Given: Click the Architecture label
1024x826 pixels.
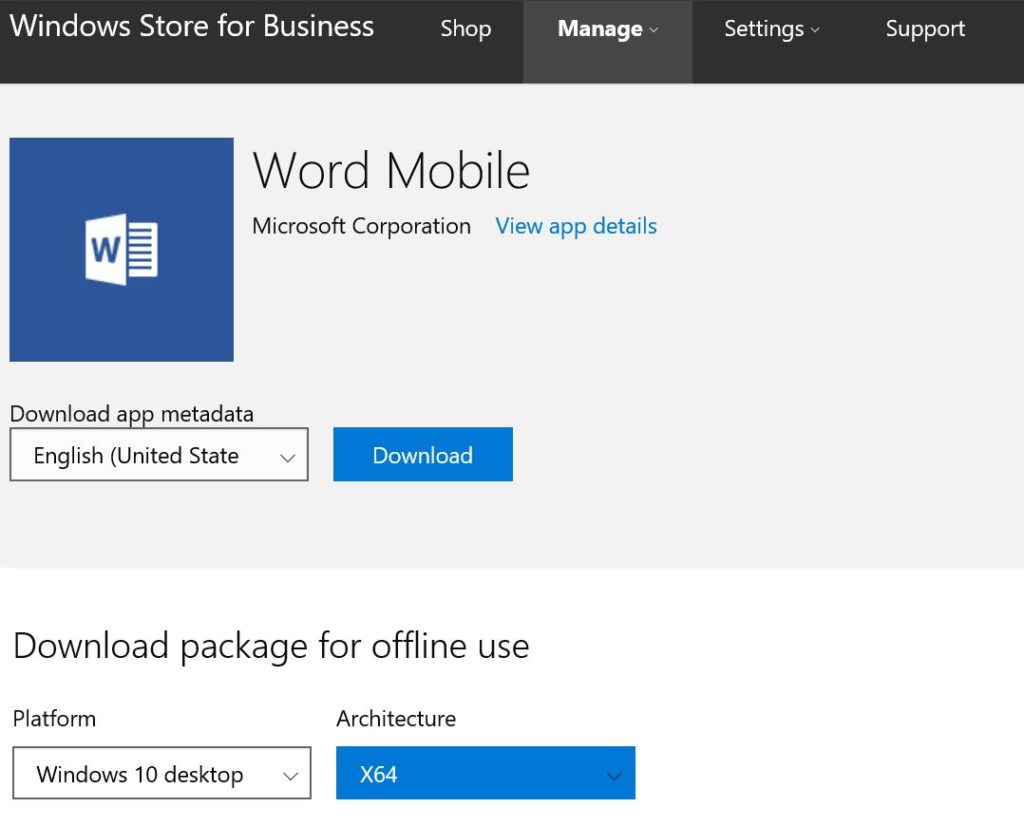Looking at the screenshot, I should pyautogui.click(x=396, y=718).
